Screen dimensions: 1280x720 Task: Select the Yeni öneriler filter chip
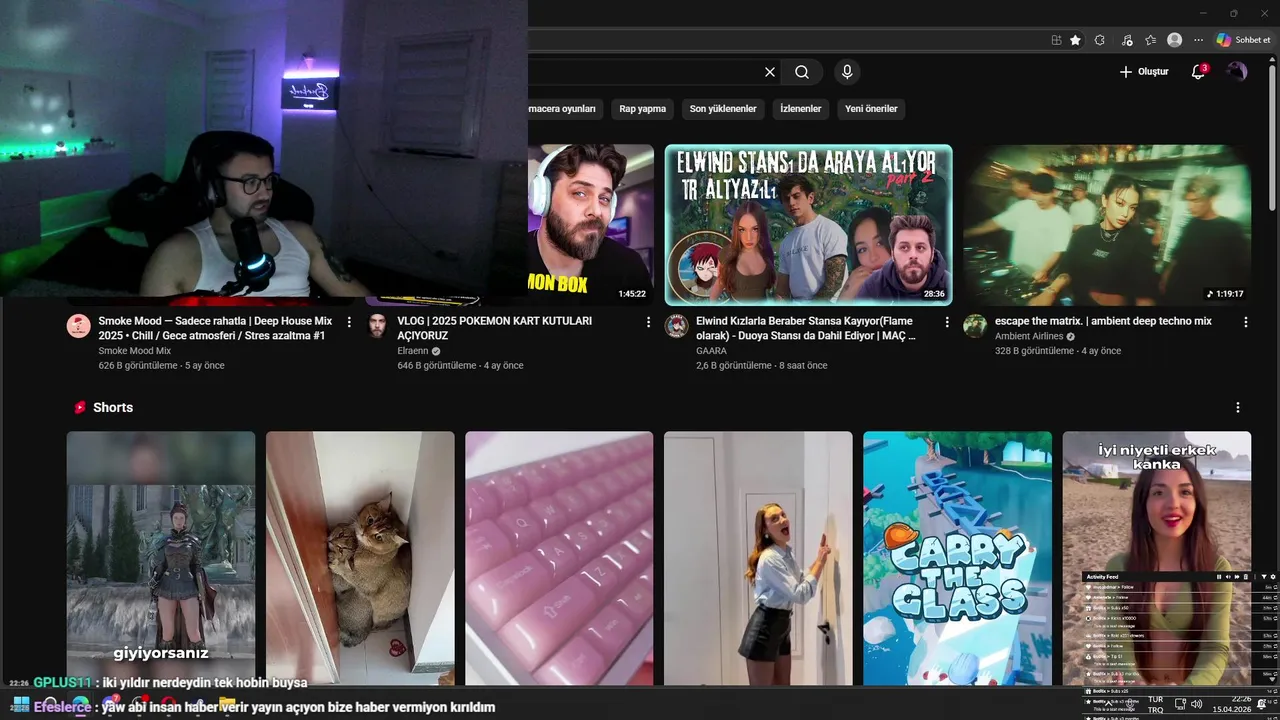click(871, 109)
